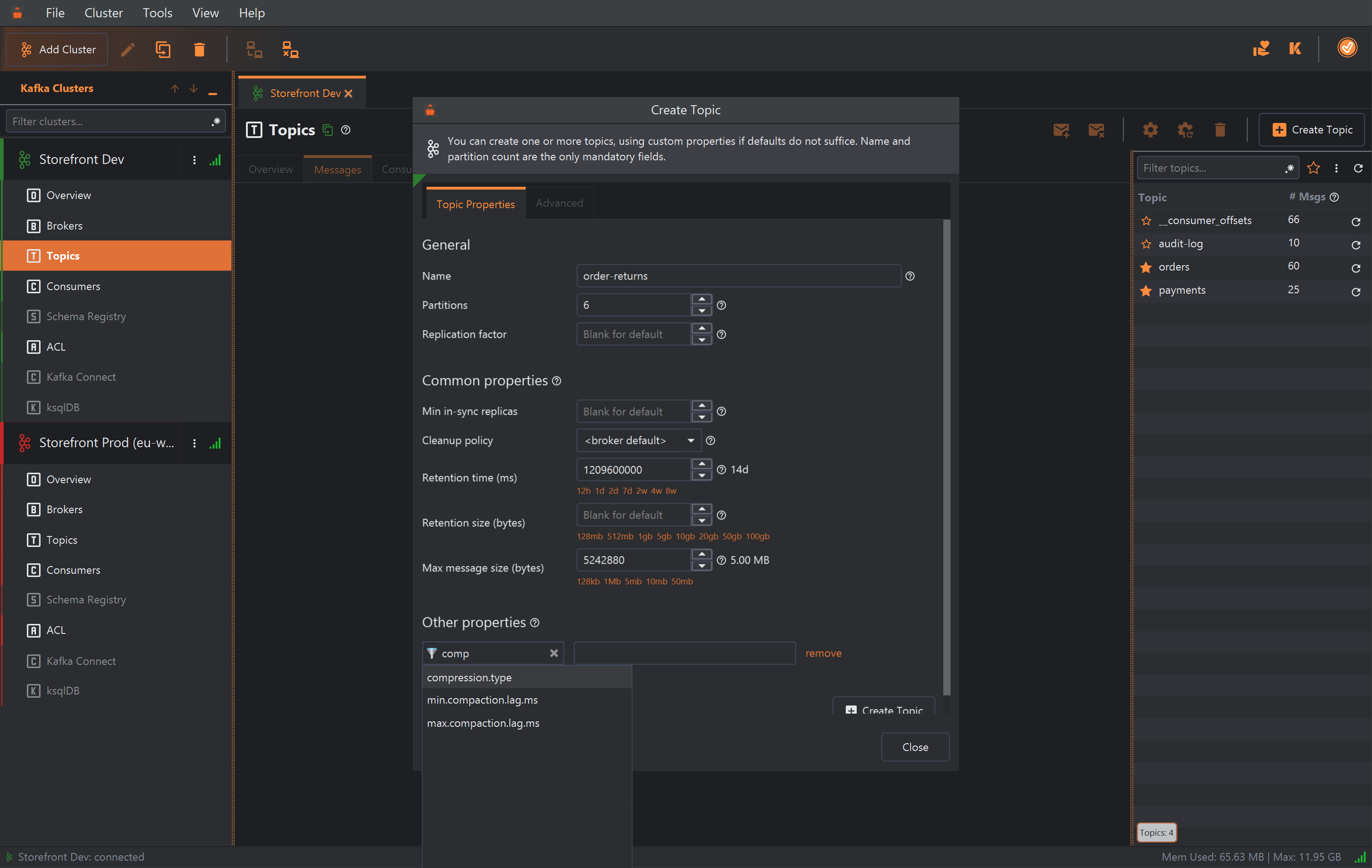This screenshot has width=1372, height=868.
Task: Select max.compaction.lag.ms from the suggestions
Action: tap(527, 723)
